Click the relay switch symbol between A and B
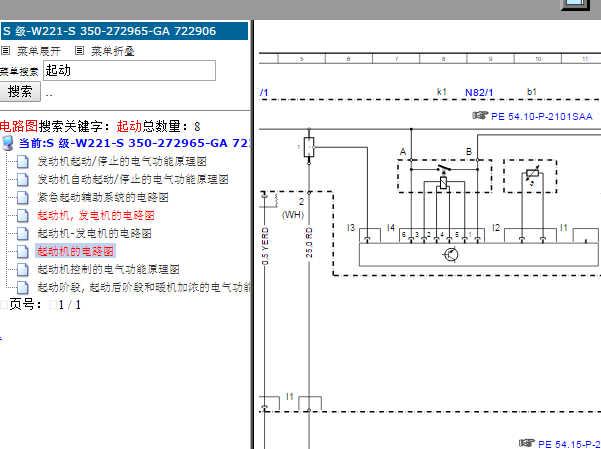 tap(444, 168)
